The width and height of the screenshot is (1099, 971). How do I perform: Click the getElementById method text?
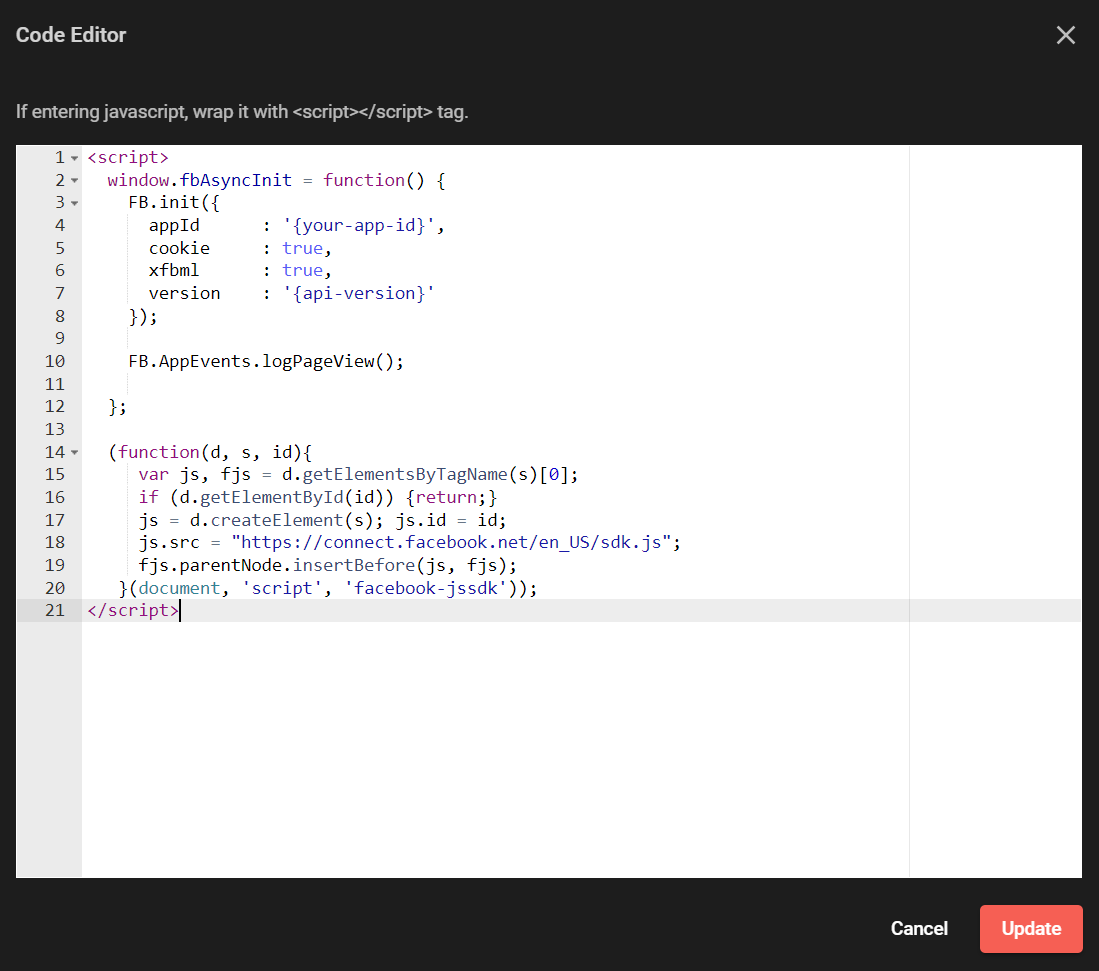[272, 497]
